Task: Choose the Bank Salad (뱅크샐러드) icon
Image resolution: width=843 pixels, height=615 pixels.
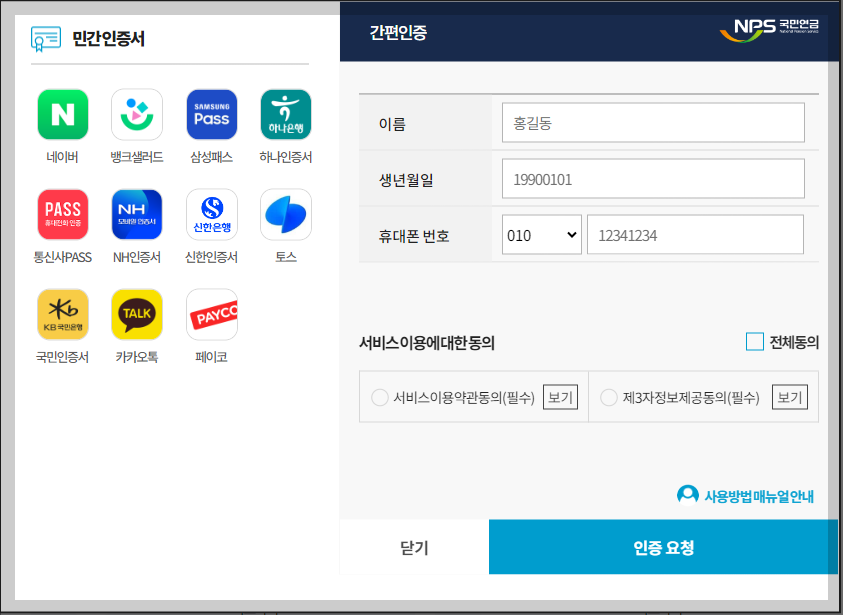Action: 137,115
